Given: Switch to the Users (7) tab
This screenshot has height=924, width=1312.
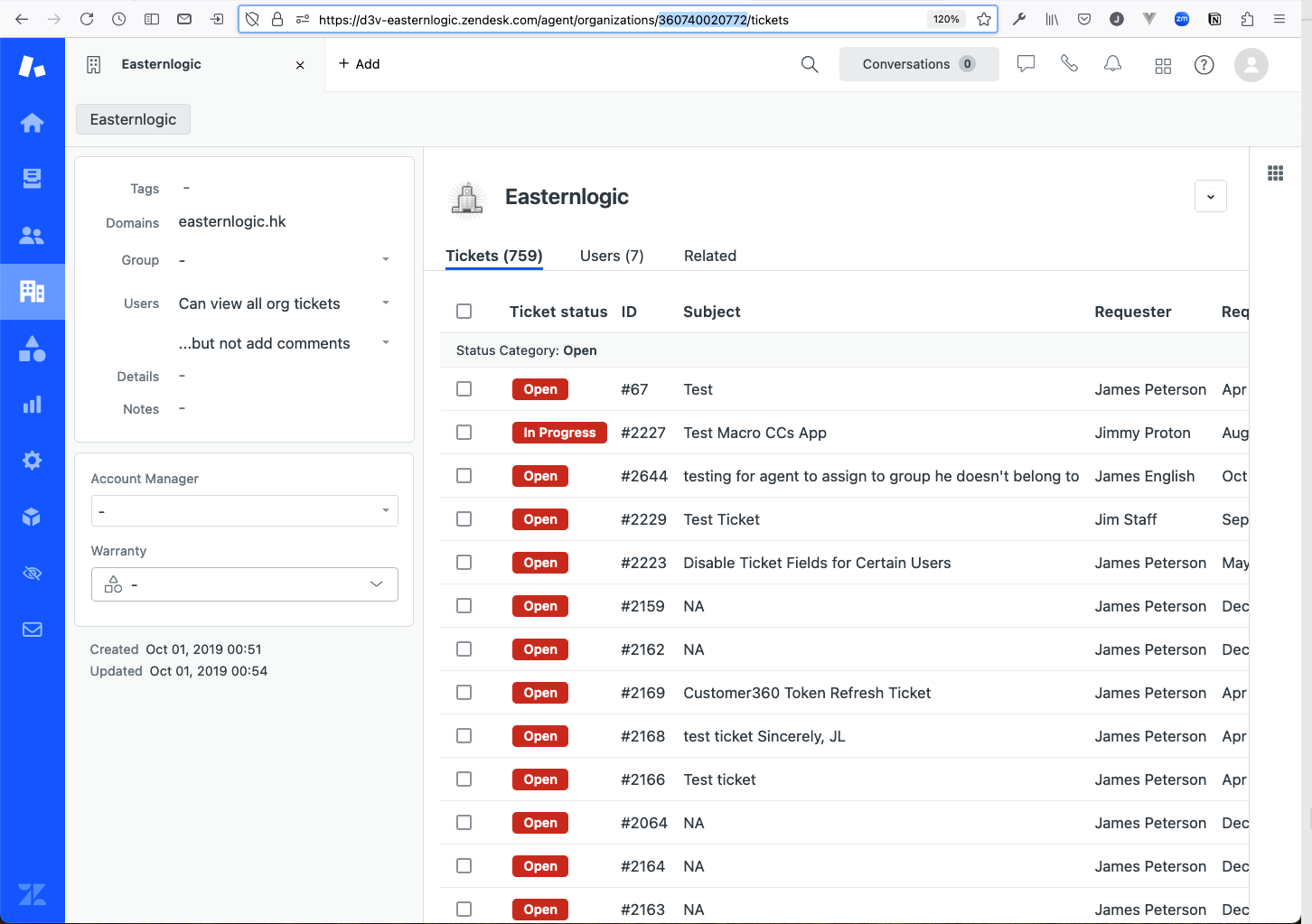Looking at the screenshot, I should (x=612, y=256).
